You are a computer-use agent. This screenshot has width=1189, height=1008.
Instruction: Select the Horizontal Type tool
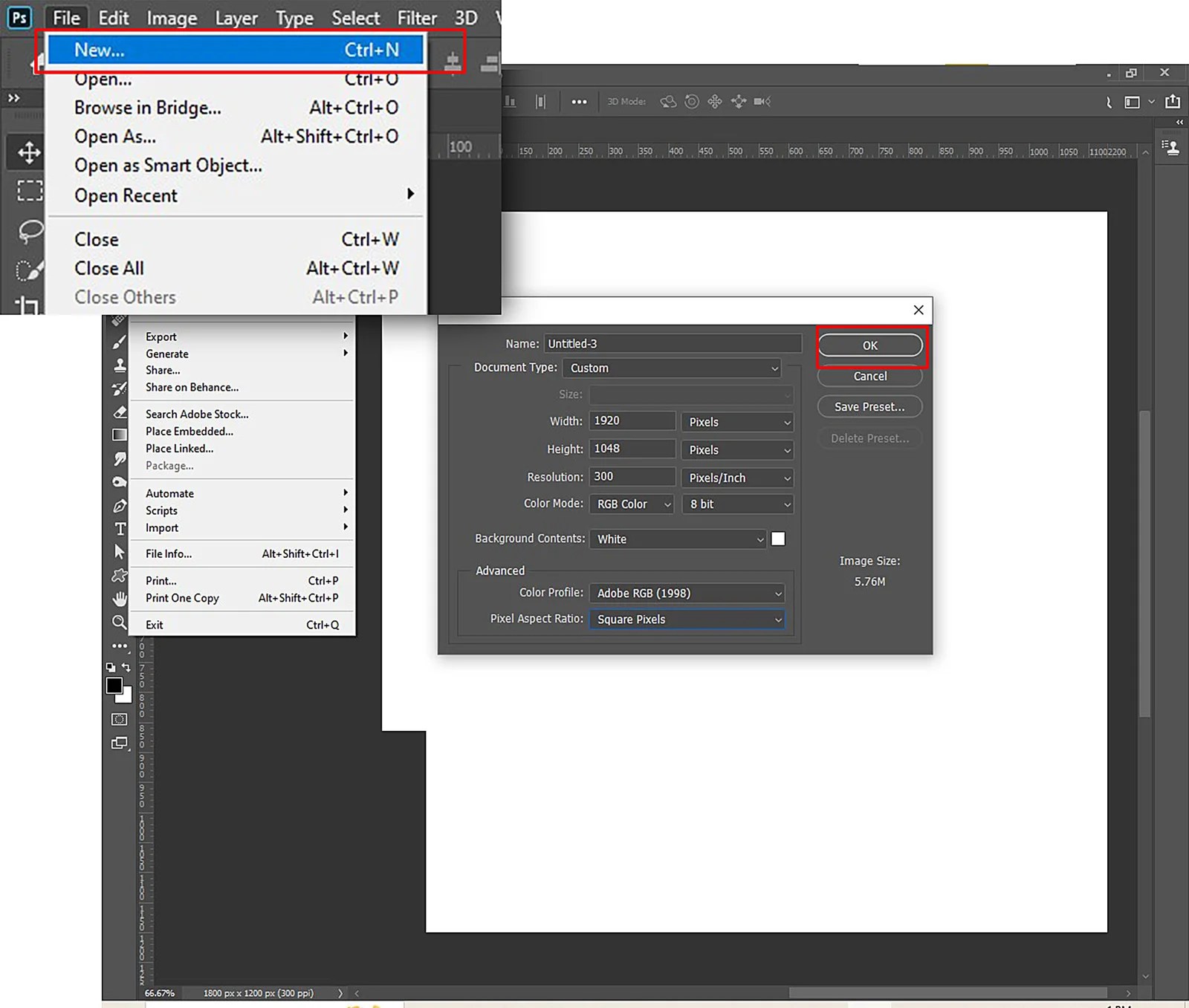pyautogui.click(x=120, y=529)
